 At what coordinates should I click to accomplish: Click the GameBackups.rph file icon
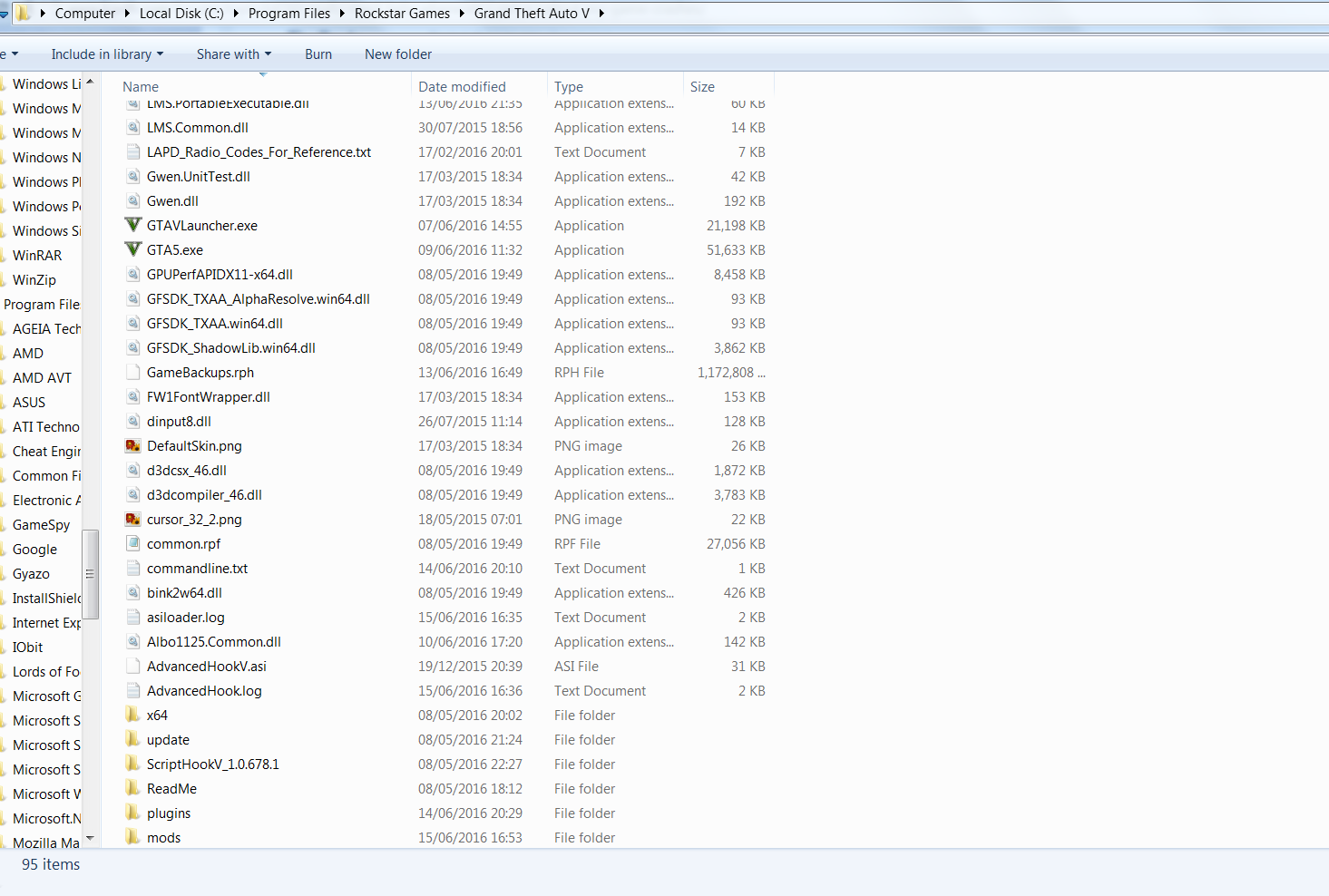(133, 372)
